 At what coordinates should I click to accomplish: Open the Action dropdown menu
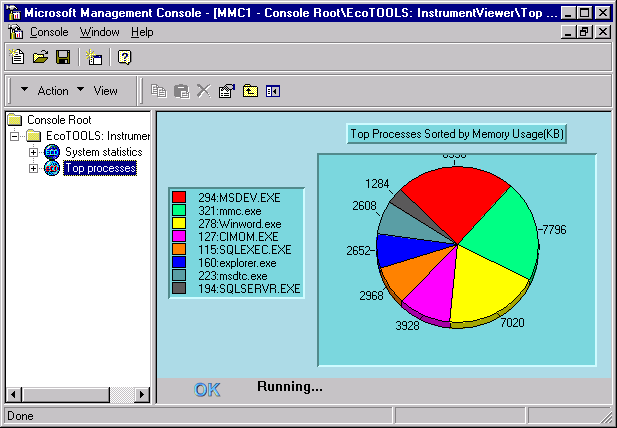[44, 91]
